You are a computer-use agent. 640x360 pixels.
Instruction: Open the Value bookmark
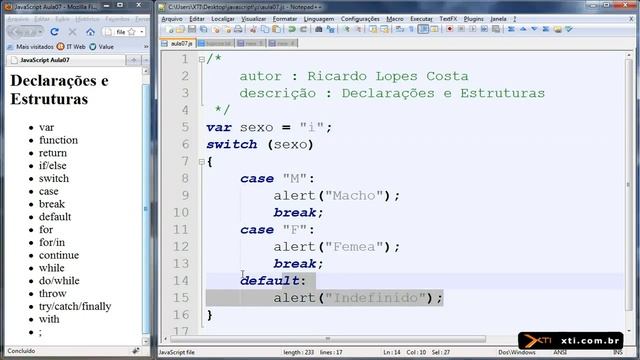click(102, 47)
